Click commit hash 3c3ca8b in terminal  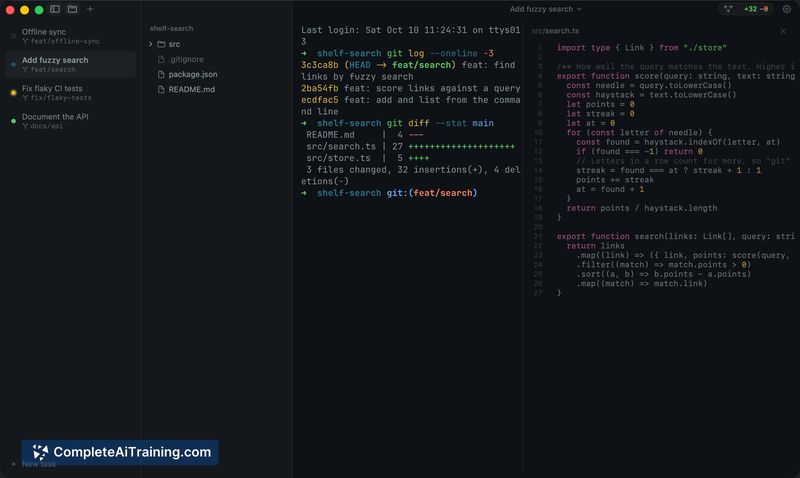(x=319, y=65)
